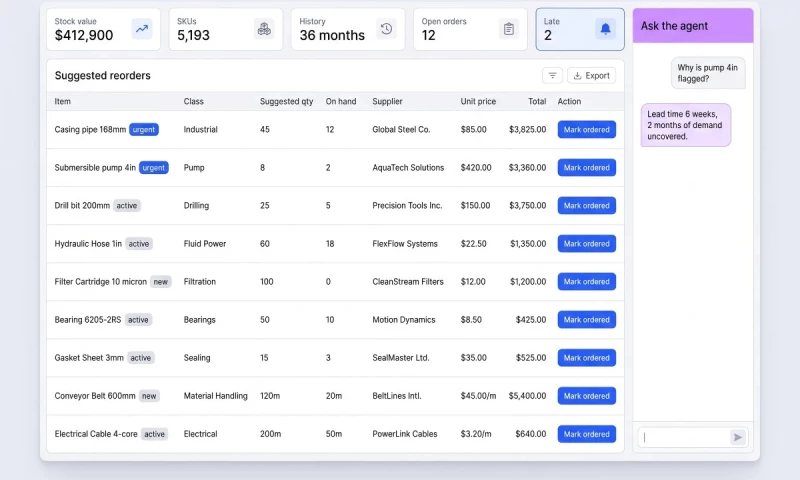The width and height of the screenshot is (800, 480).
Task: Click the urgent badge on Casing pipe 168mm
Action: click(144, 130)
